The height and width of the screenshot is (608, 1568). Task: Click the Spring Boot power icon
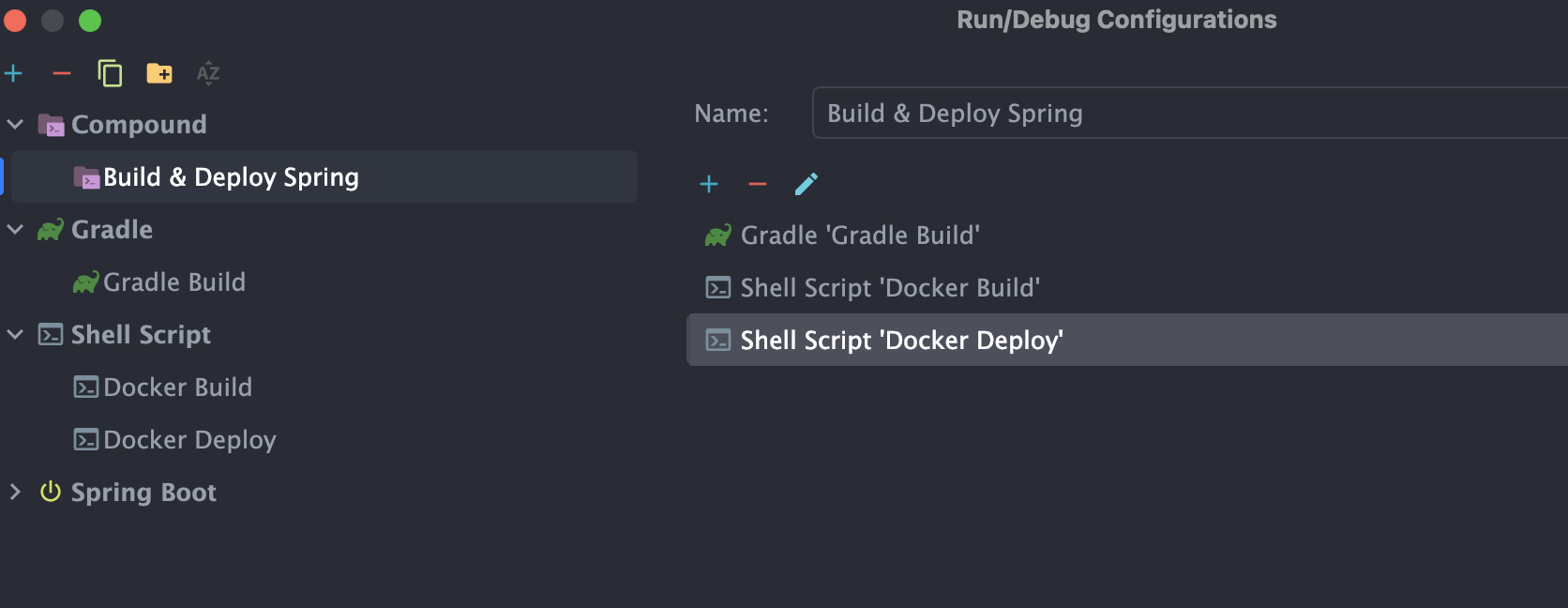coord(51,492)
